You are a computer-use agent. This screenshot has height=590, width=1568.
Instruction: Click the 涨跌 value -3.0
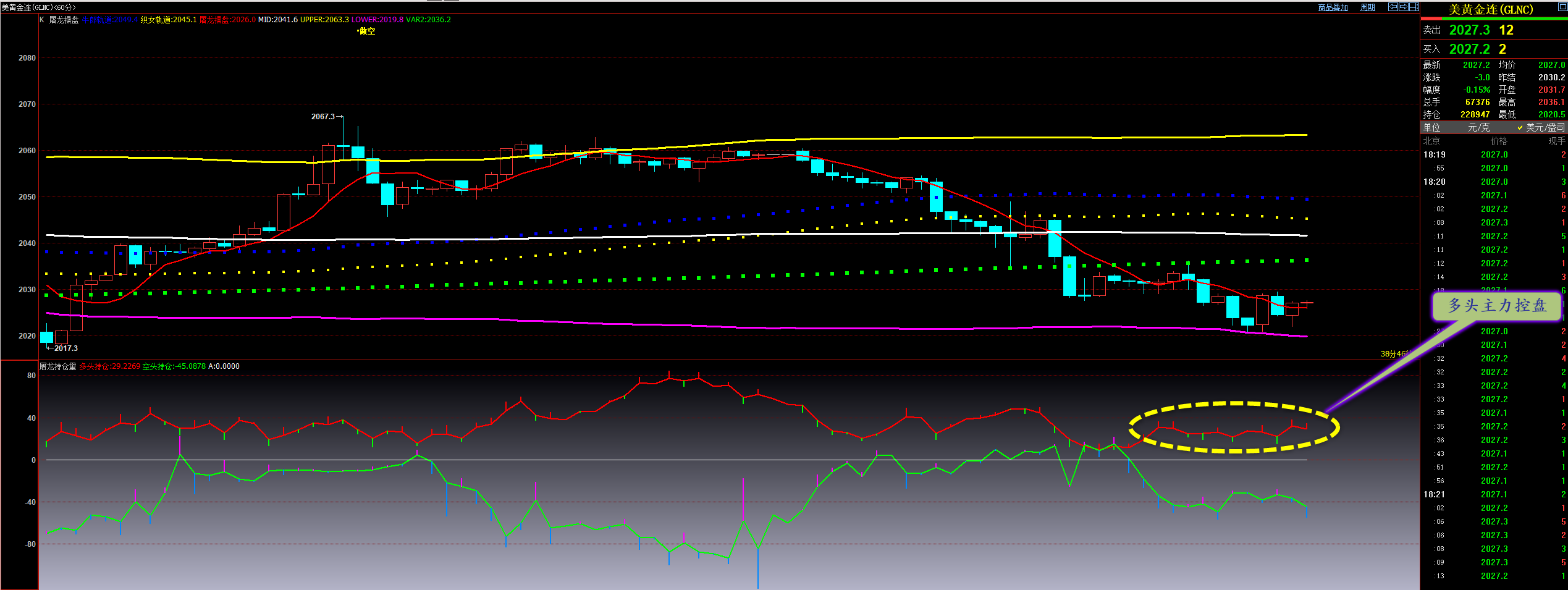[x=1483, y=77]
